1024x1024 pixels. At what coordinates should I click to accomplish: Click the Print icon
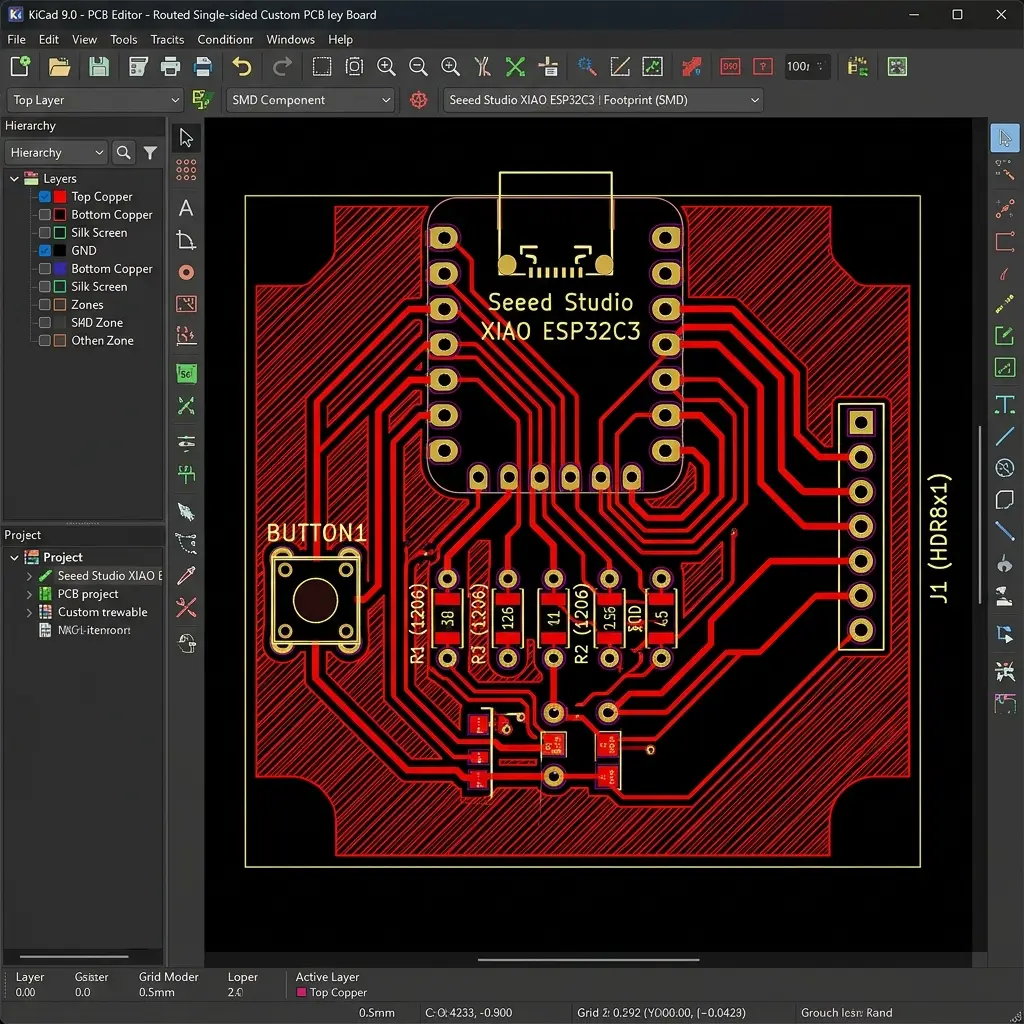[170, 67]
